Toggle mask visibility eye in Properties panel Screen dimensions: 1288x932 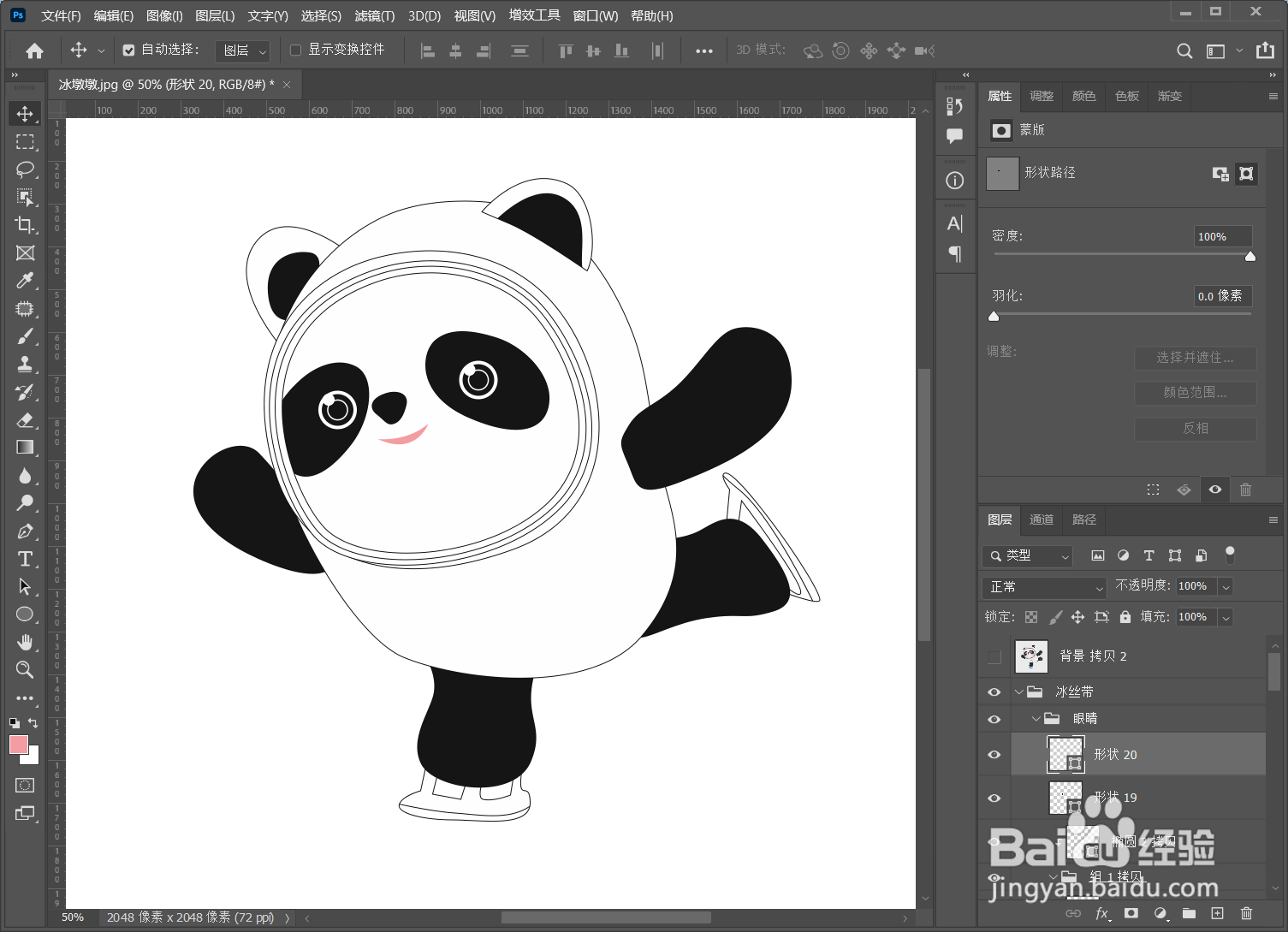coord(1214,490)
